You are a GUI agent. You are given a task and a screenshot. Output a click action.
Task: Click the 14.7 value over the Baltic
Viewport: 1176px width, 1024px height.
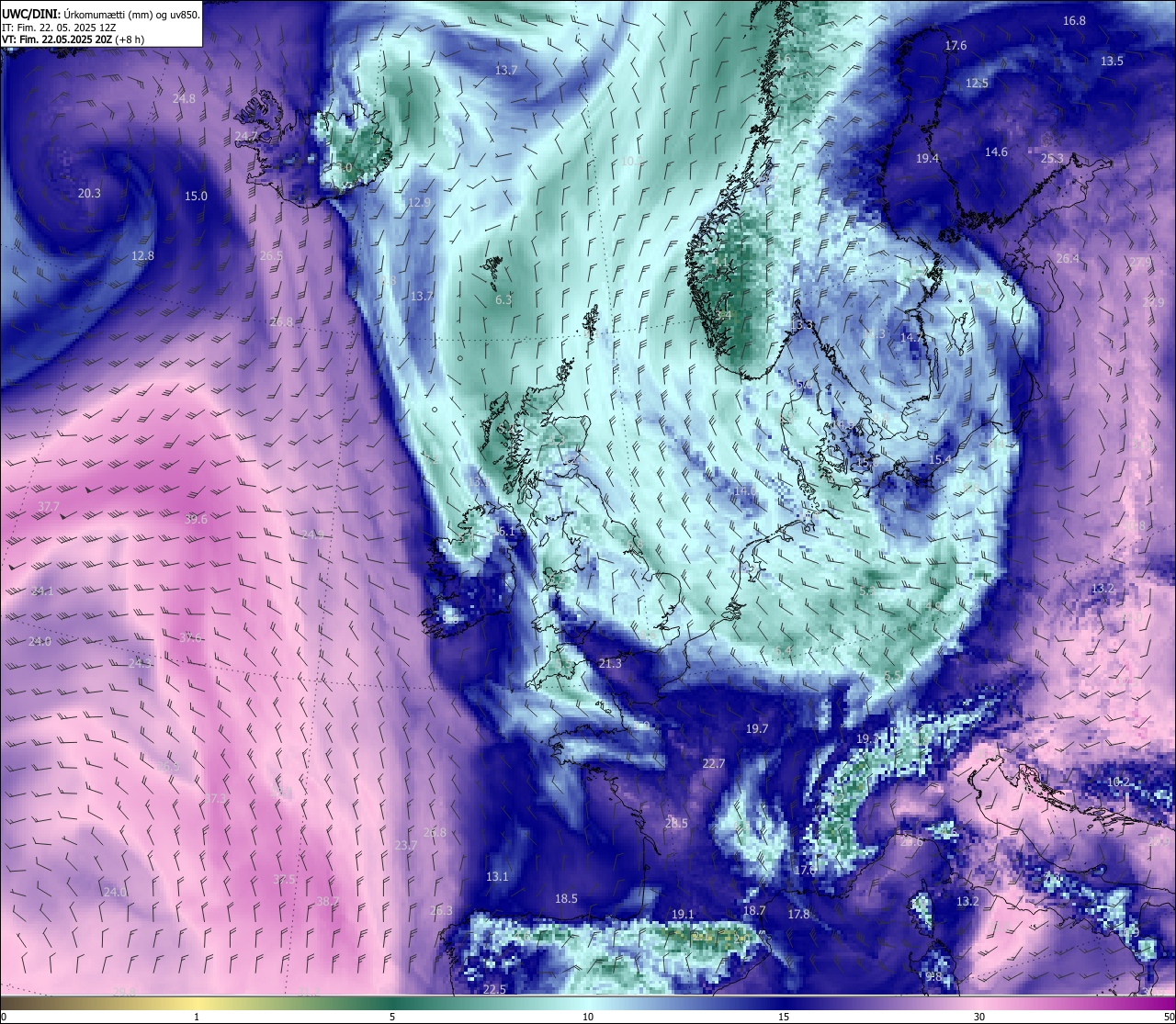911,338
